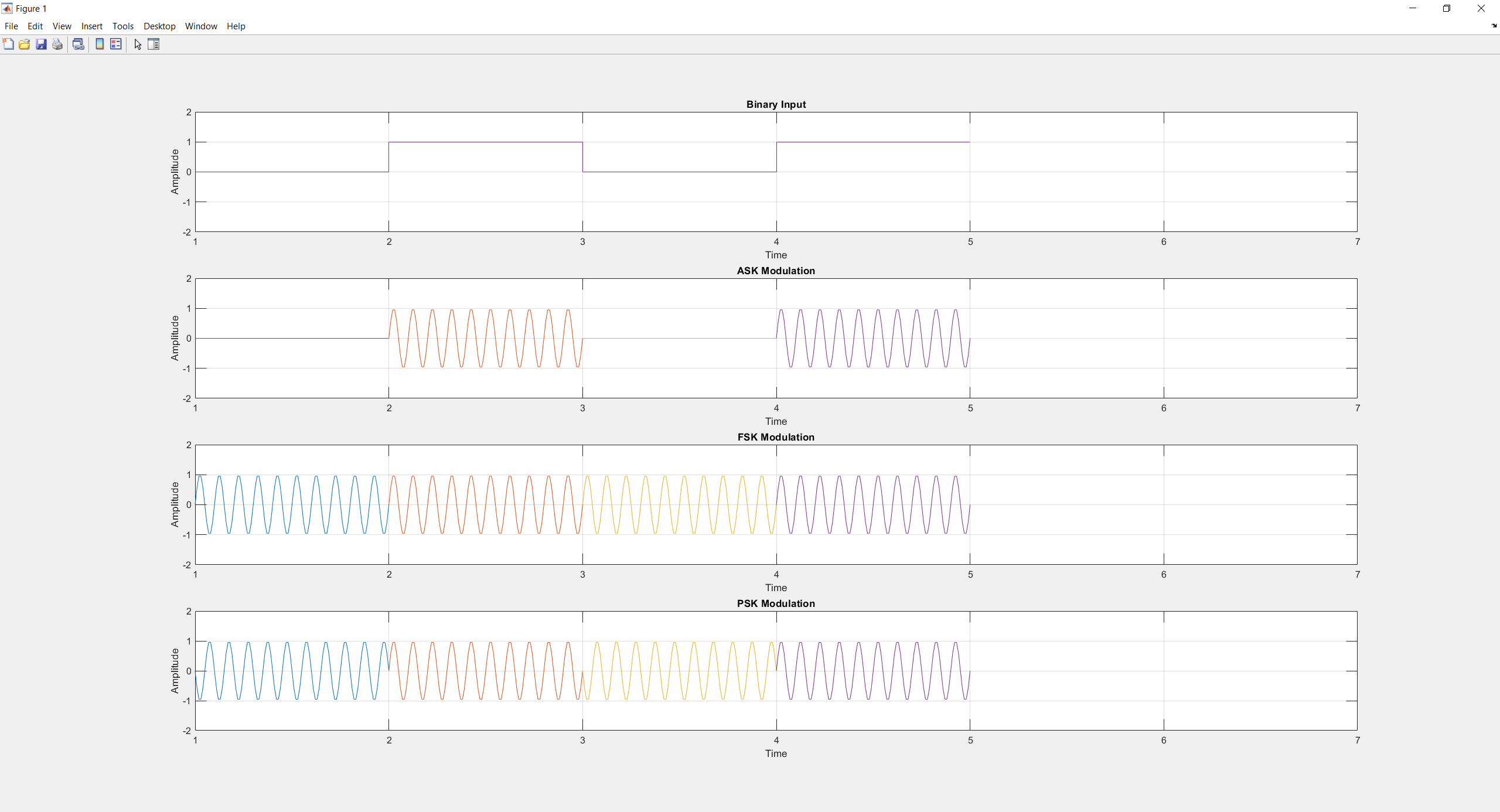Open a file with the folder icon

coord(24,45)
